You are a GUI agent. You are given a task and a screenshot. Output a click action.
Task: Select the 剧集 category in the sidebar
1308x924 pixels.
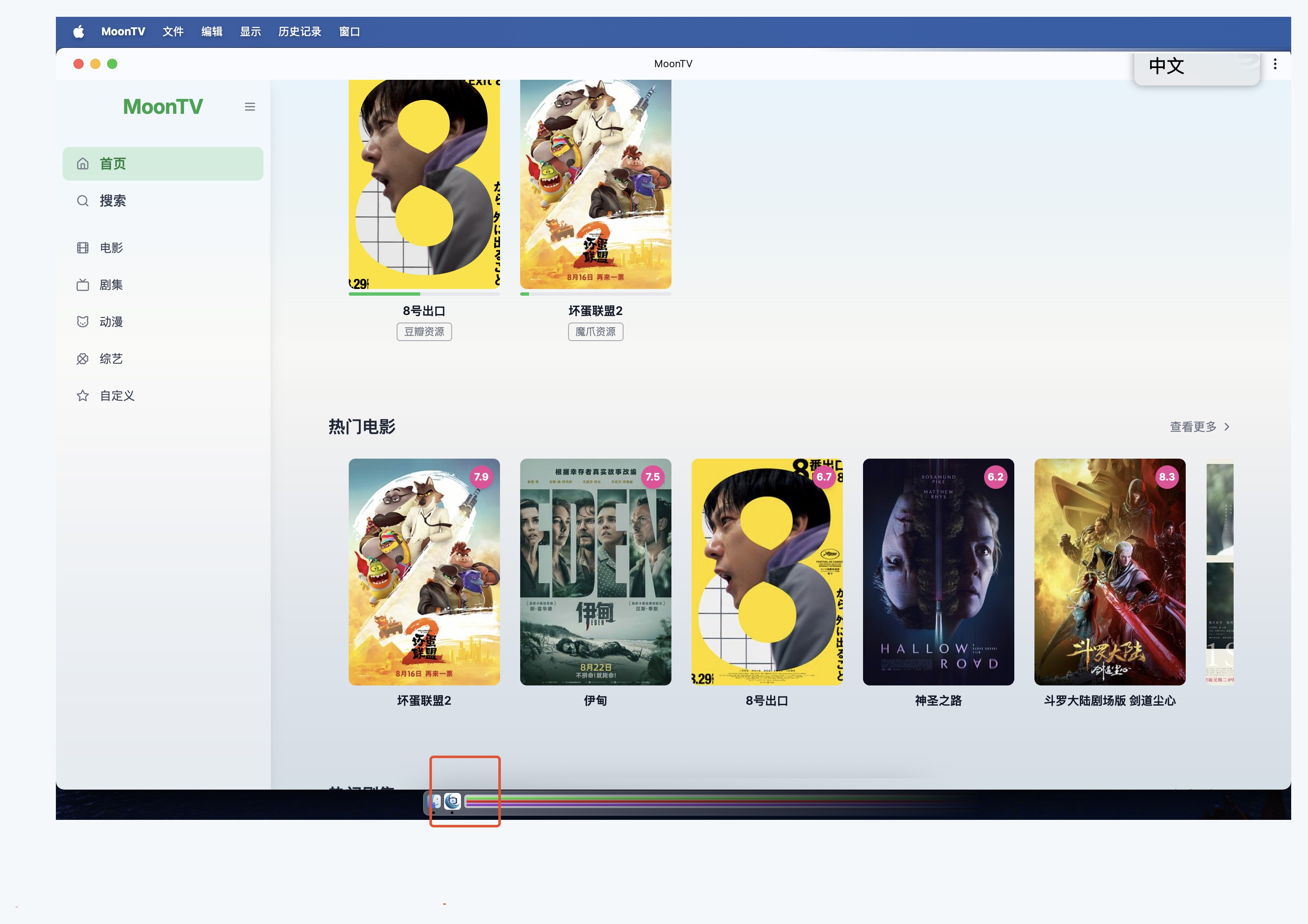coord(163,285)
